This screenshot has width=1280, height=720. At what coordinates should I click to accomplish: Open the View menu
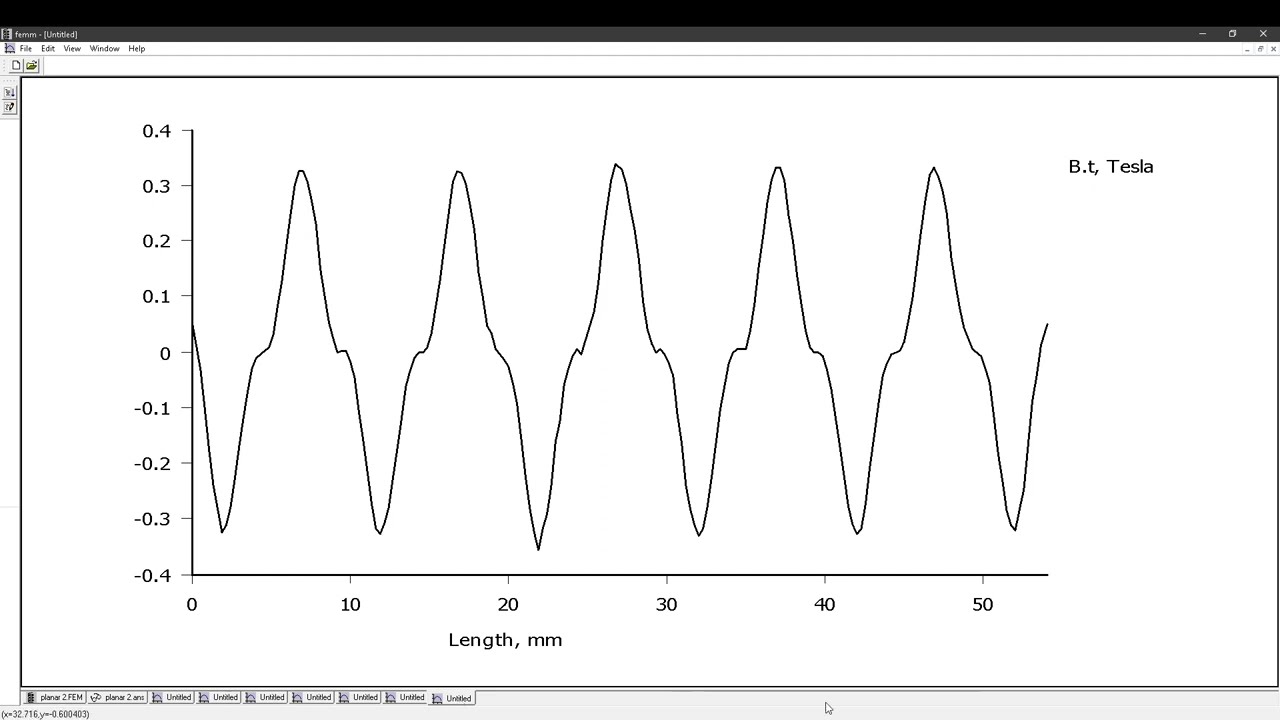pyautogui.click(x=72, y=48)
